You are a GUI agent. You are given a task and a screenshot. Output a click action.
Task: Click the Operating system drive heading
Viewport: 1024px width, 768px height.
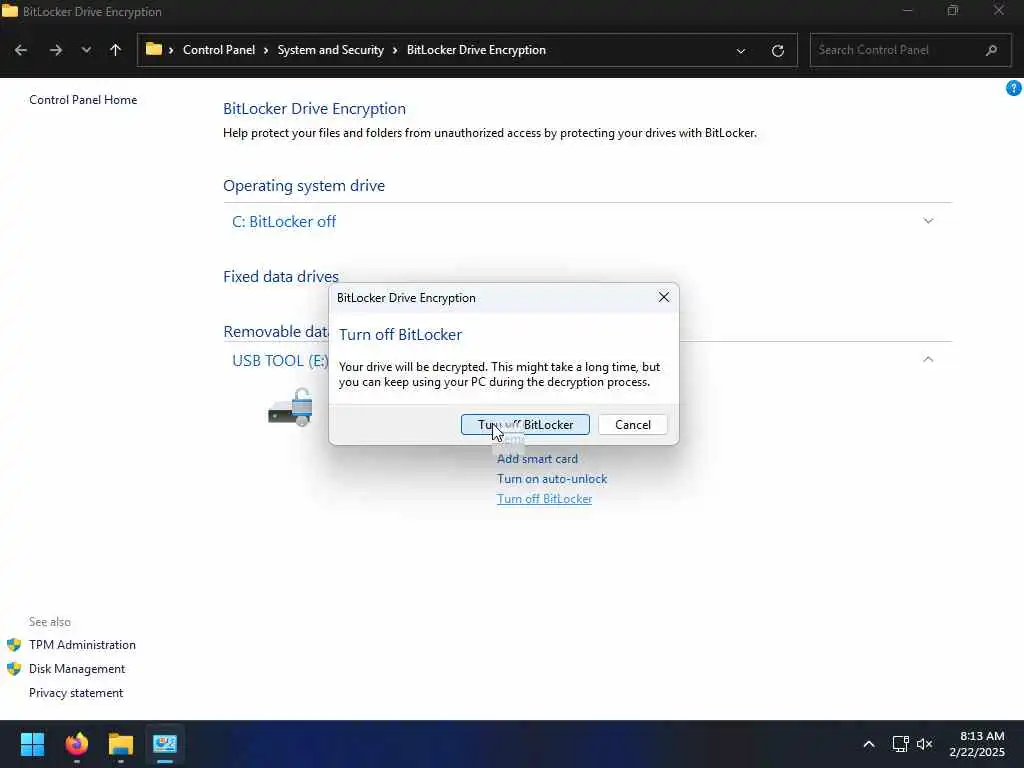click(304, 185)
